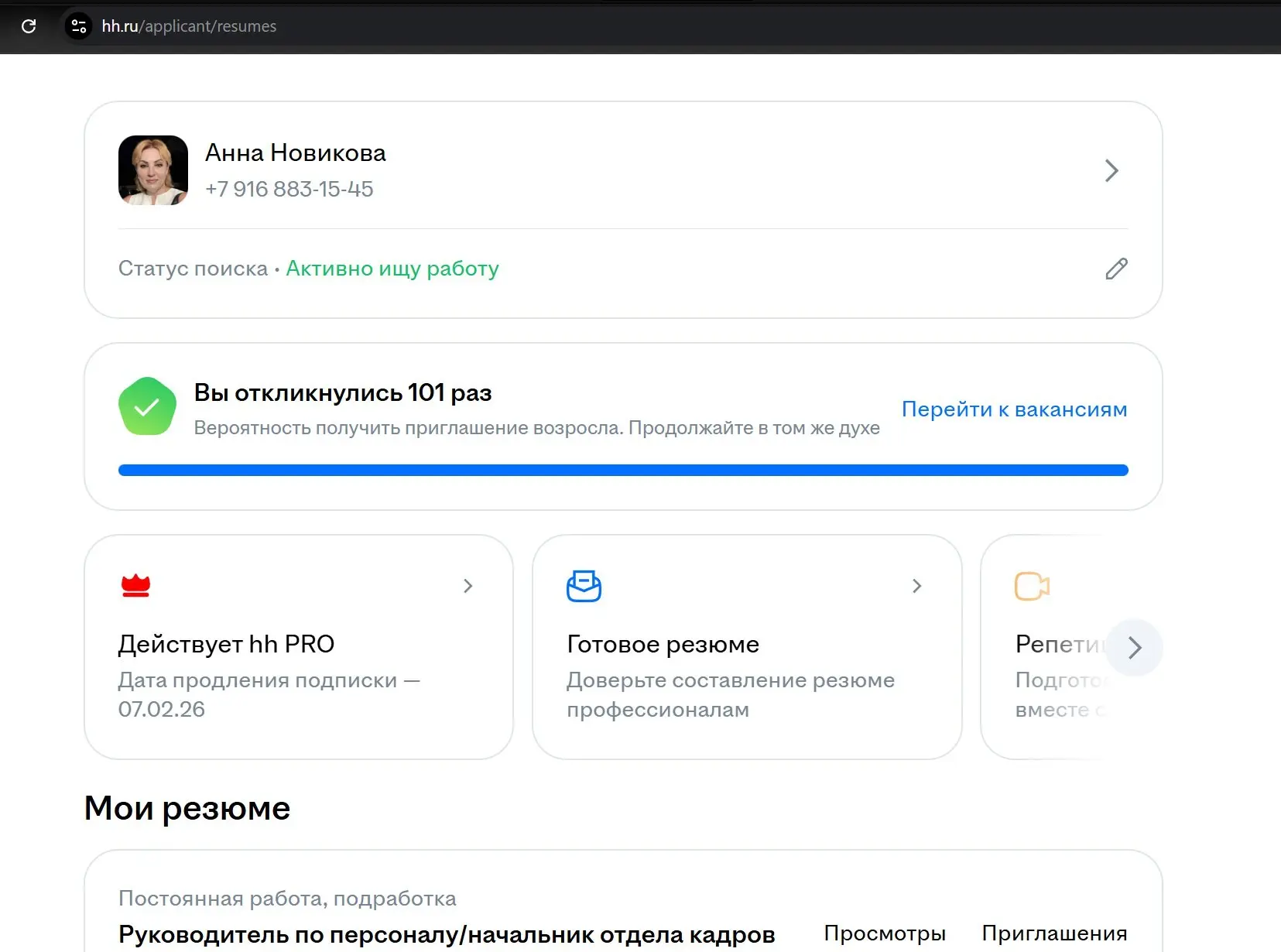Click the carousel right arrow button
The width and height of the screenshot is (1281, 952).
(1134, 647)
